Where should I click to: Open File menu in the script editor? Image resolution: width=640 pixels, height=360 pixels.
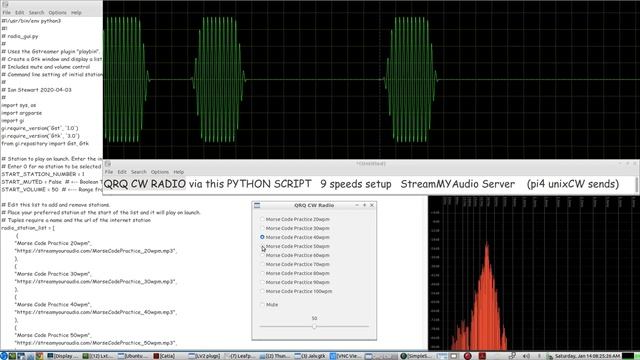point(7,13)
